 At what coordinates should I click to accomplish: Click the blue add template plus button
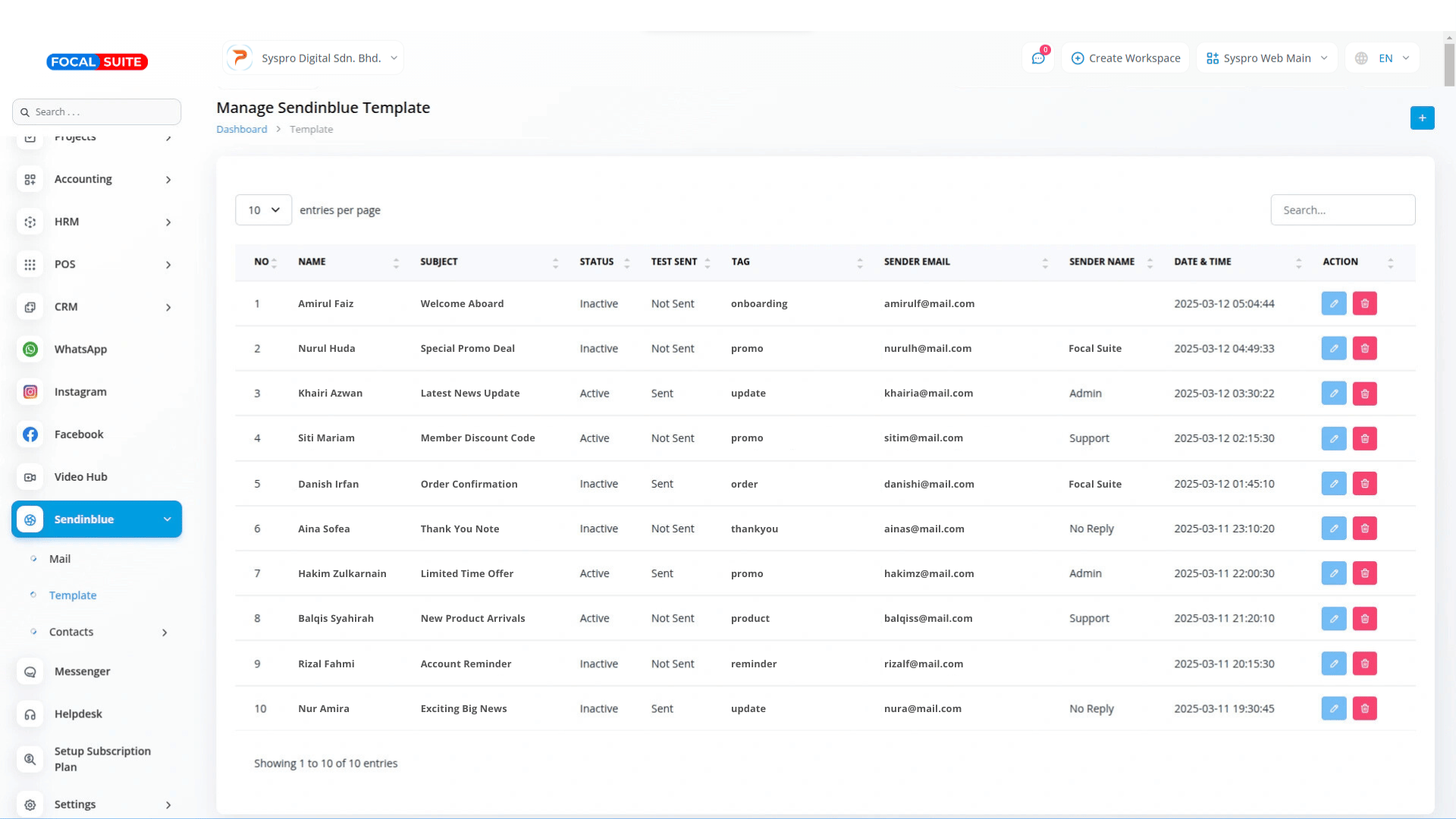pos(1422,118)
